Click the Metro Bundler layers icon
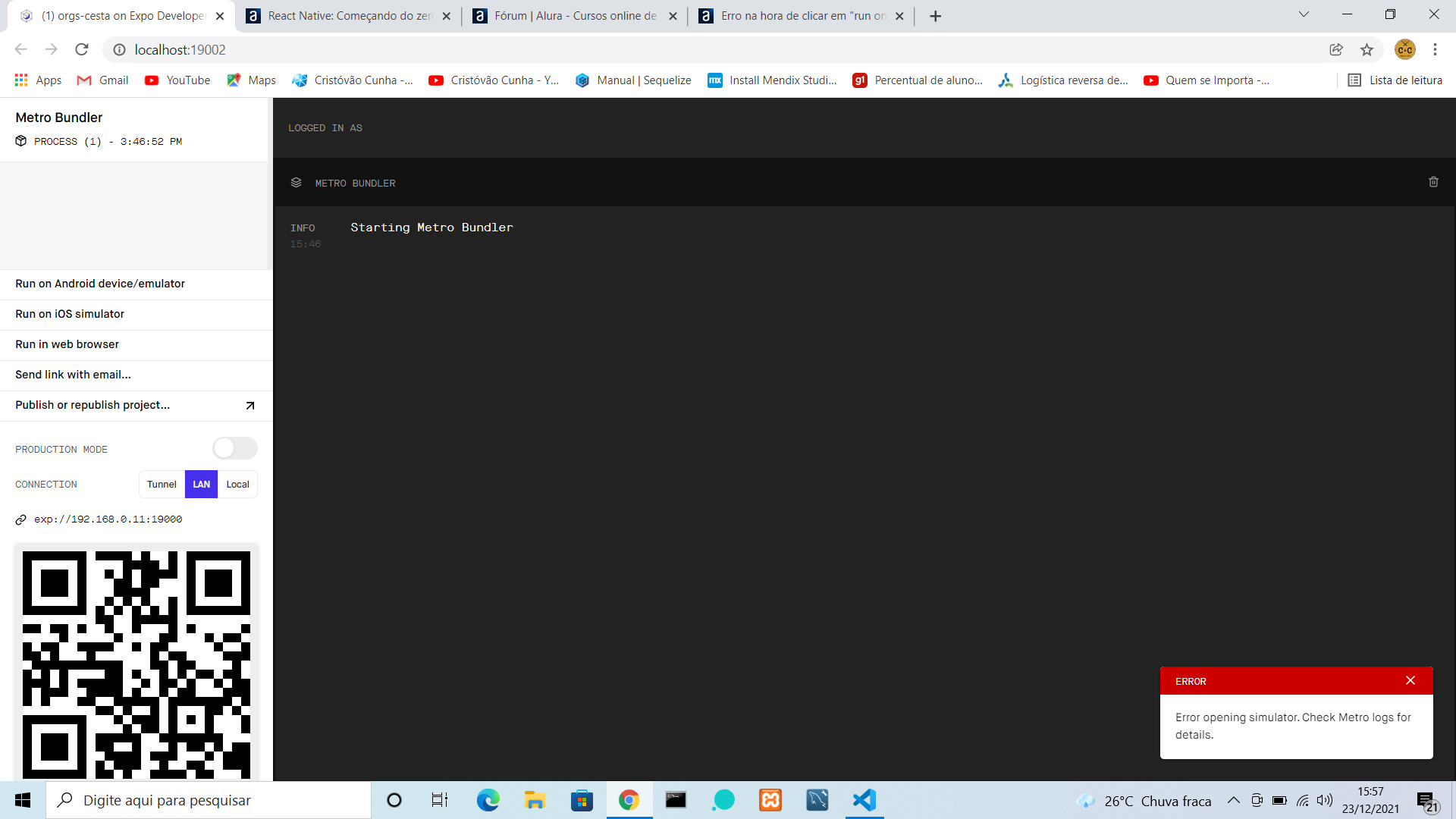1456x819 pixels. click(297, 183)
